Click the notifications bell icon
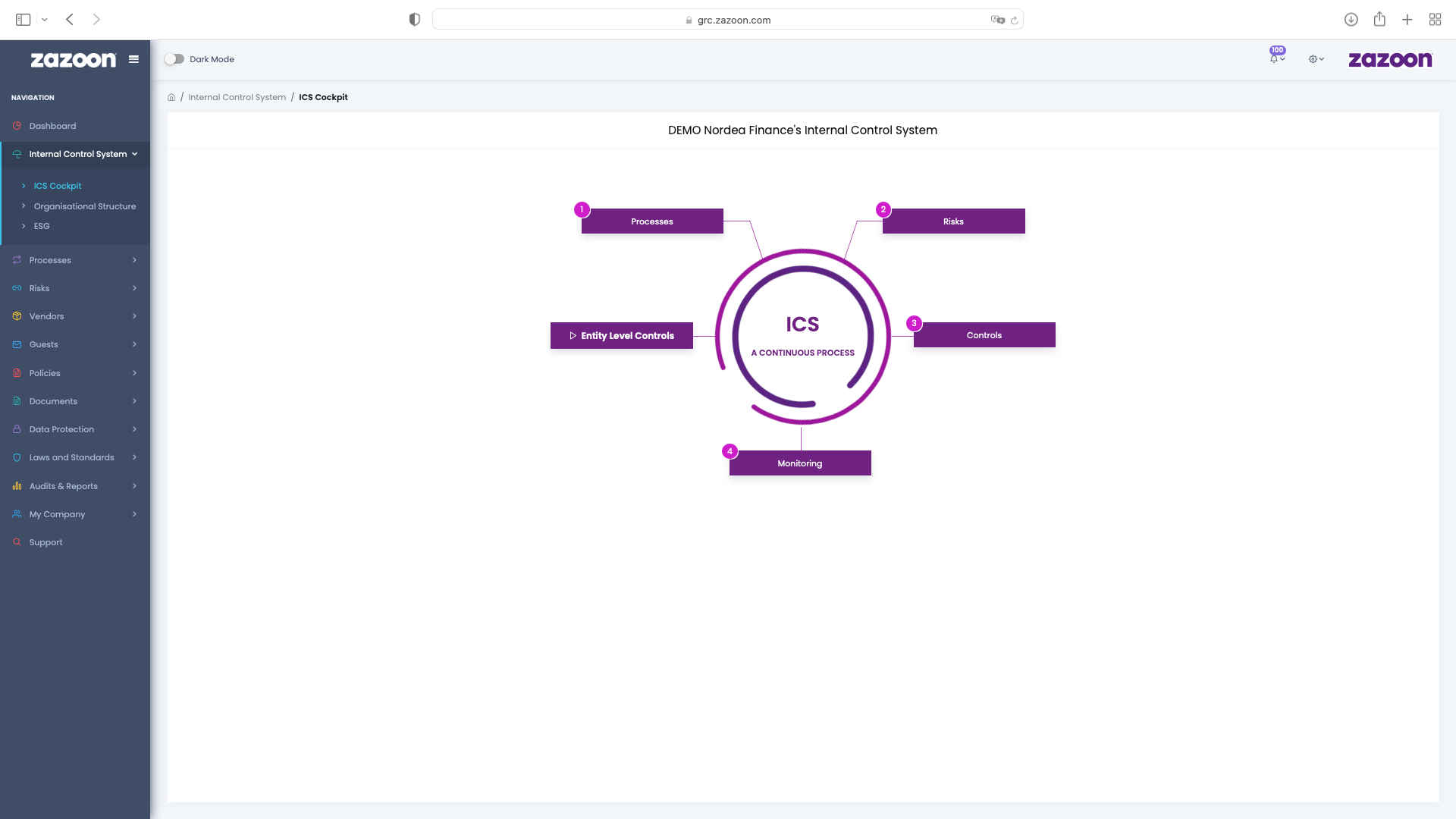This screenshot has height=819, width=1456. pos(1275,59)
